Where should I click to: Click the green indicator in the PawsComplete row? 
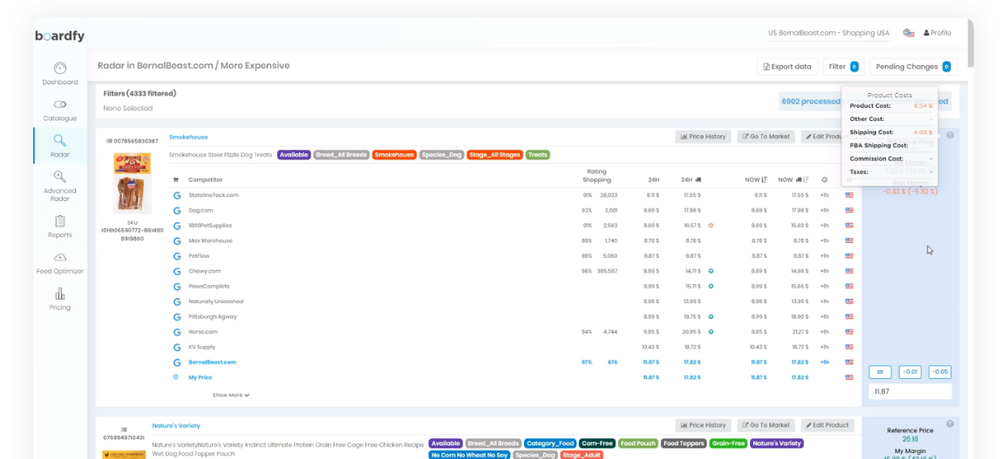coord(710,286)
